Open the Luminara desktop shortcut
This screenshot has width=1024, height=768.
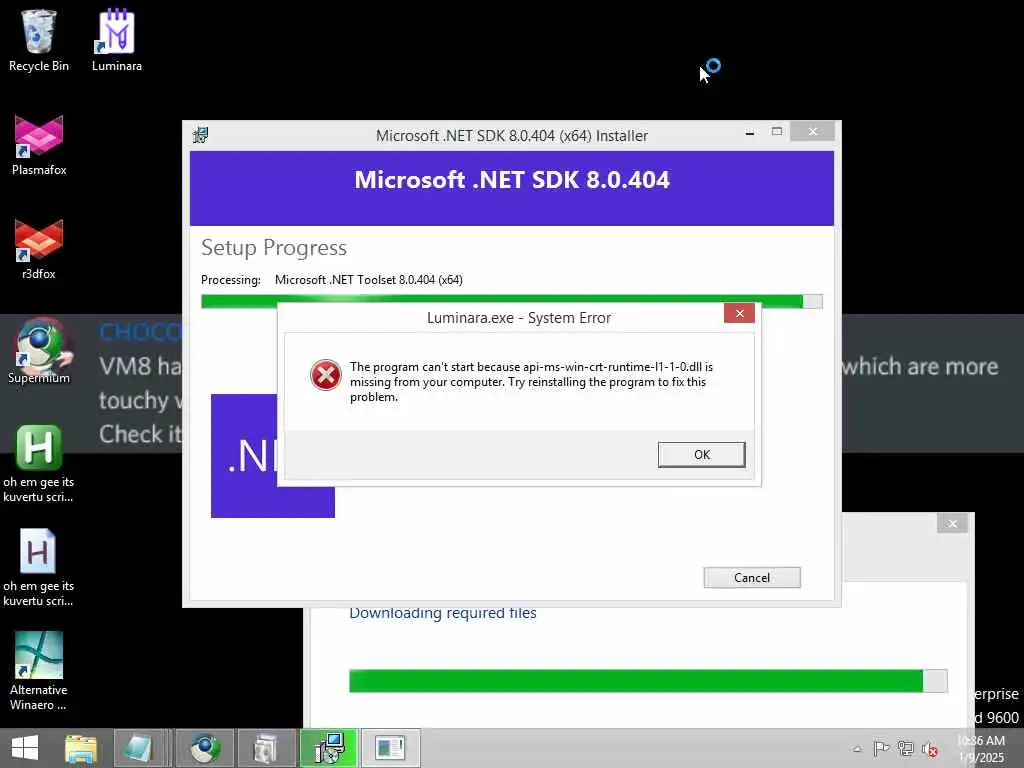click(x=117, y=40)
